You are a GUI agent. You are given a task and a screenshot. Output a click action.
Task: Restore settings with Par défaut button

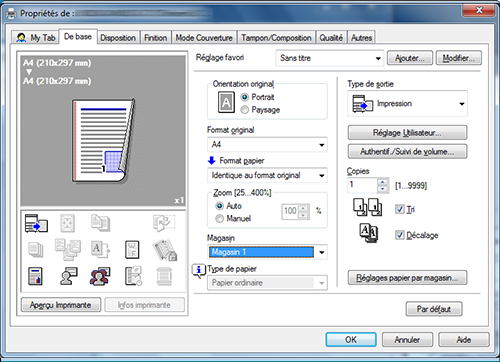pyautogui.click(x=434, y=309)
